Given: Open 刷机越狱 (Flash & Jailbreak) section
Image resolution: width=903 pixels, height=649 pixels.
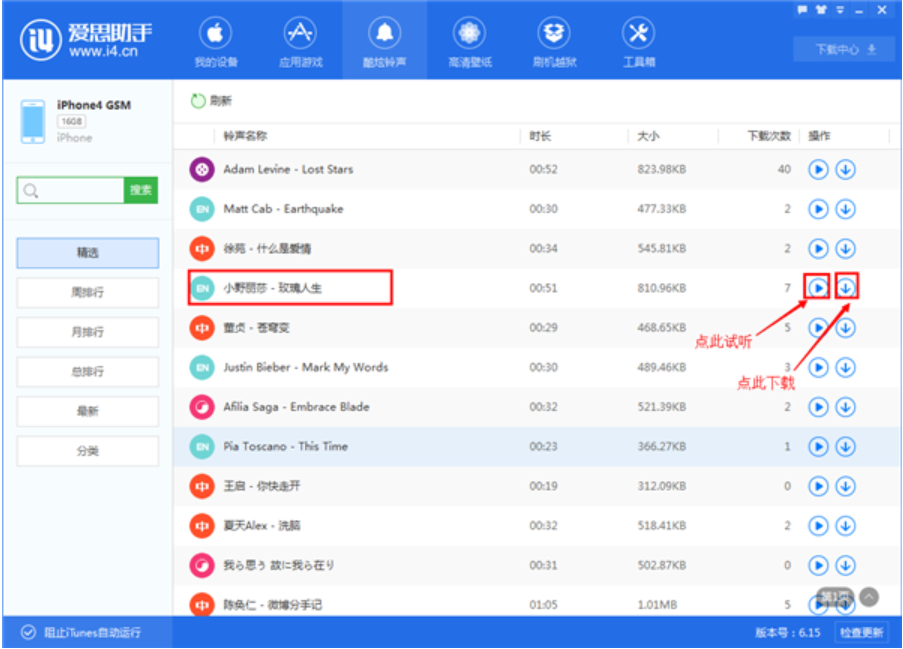Looking at the screenshot, I should (553, 42).
